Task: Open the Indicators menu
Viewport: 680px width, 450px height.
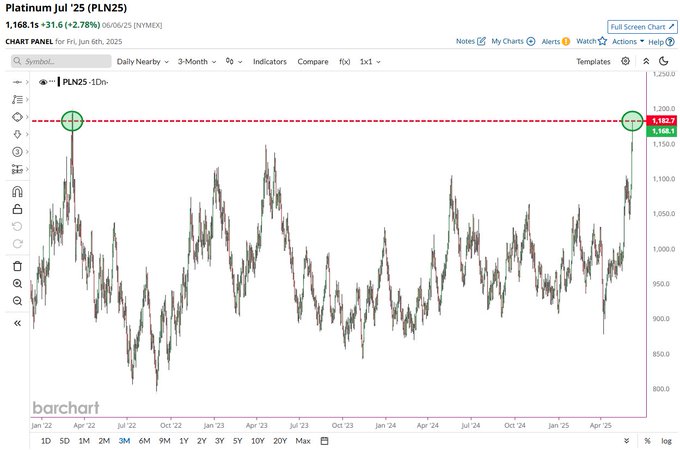Action: click(x=270, y=62)
